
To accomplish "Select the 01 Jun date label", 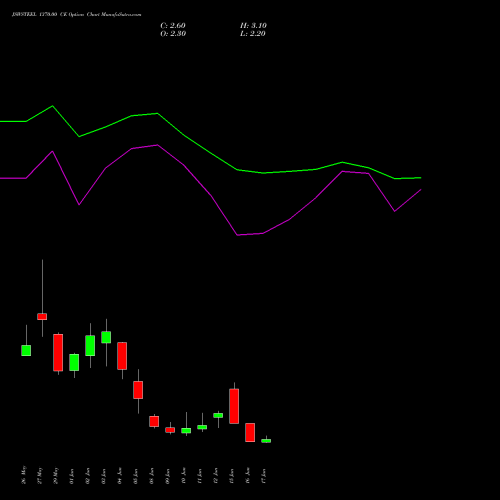I will (x=72, y=476).
